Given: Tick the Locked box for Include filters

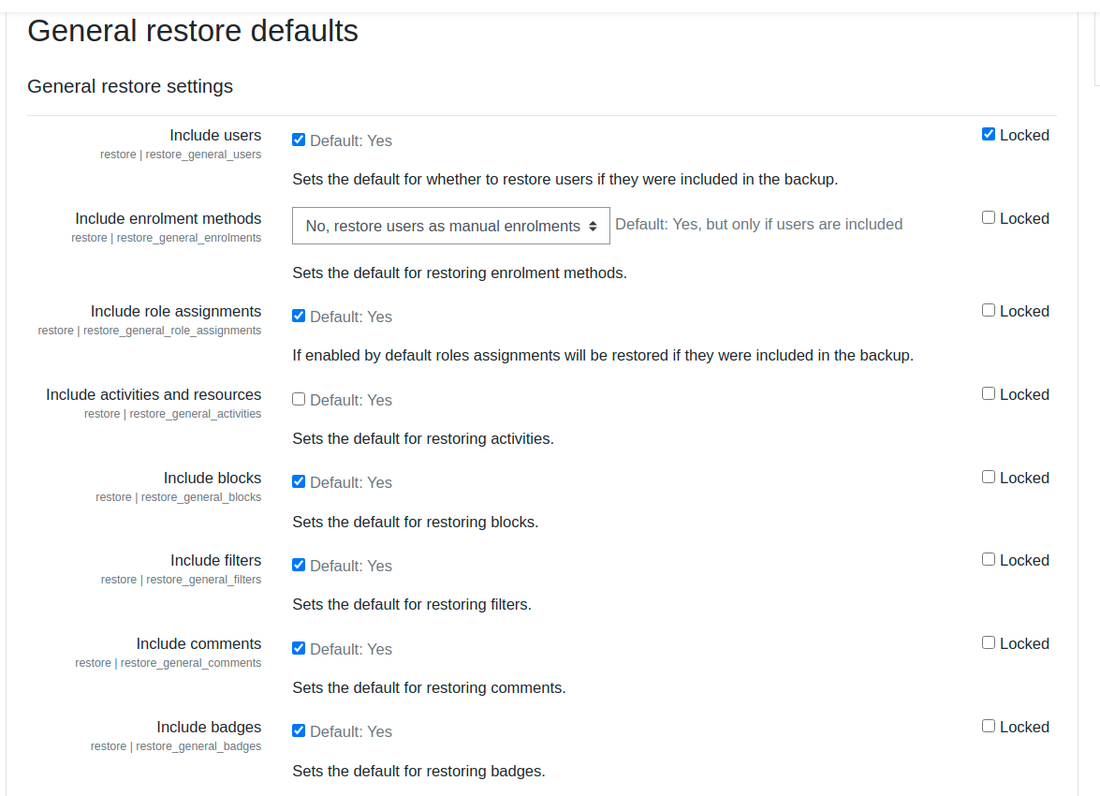Looking at the screenshot, I should pyautogui.click(x=988, y=559).
